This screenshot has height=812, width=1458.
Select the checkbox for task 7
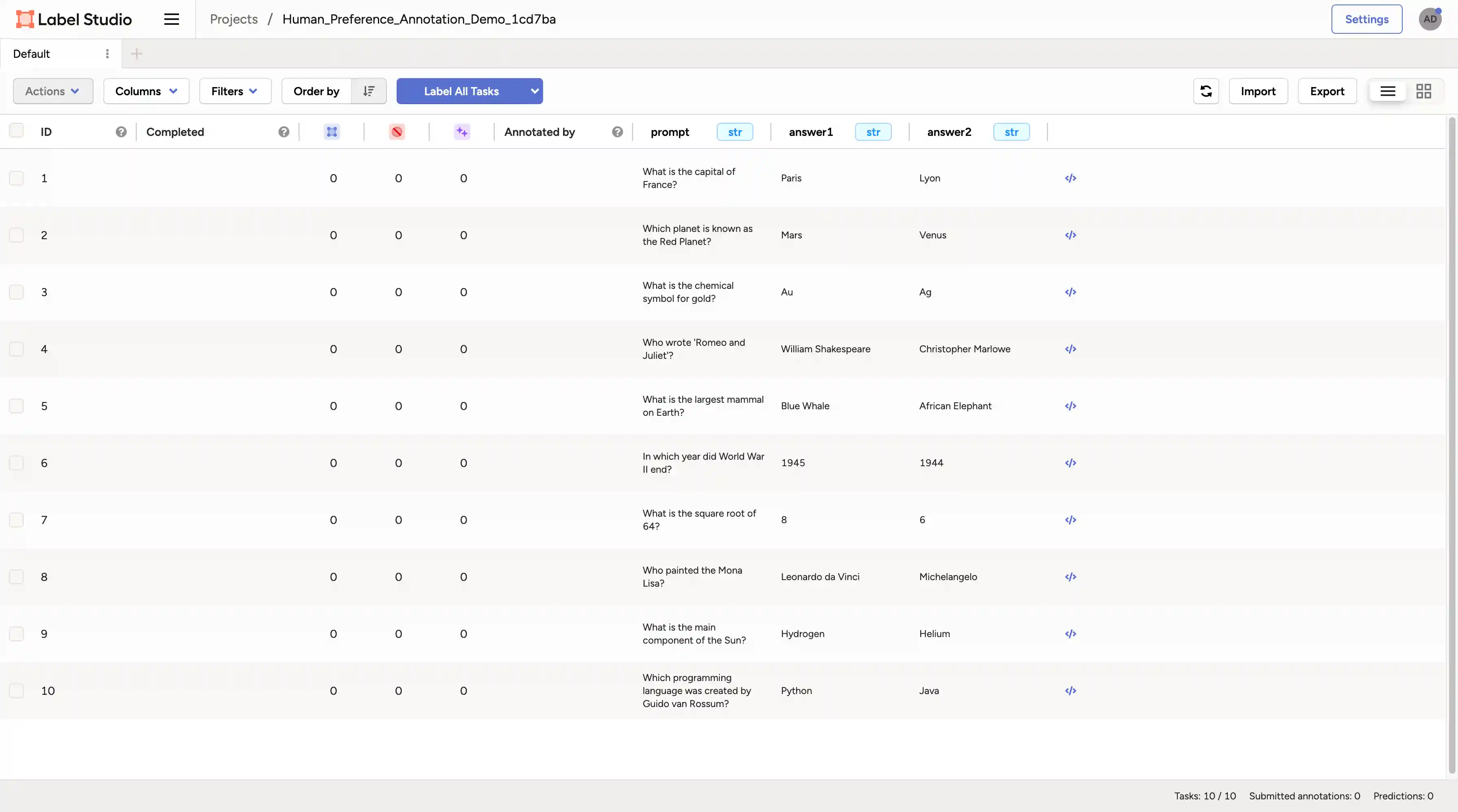16,520
